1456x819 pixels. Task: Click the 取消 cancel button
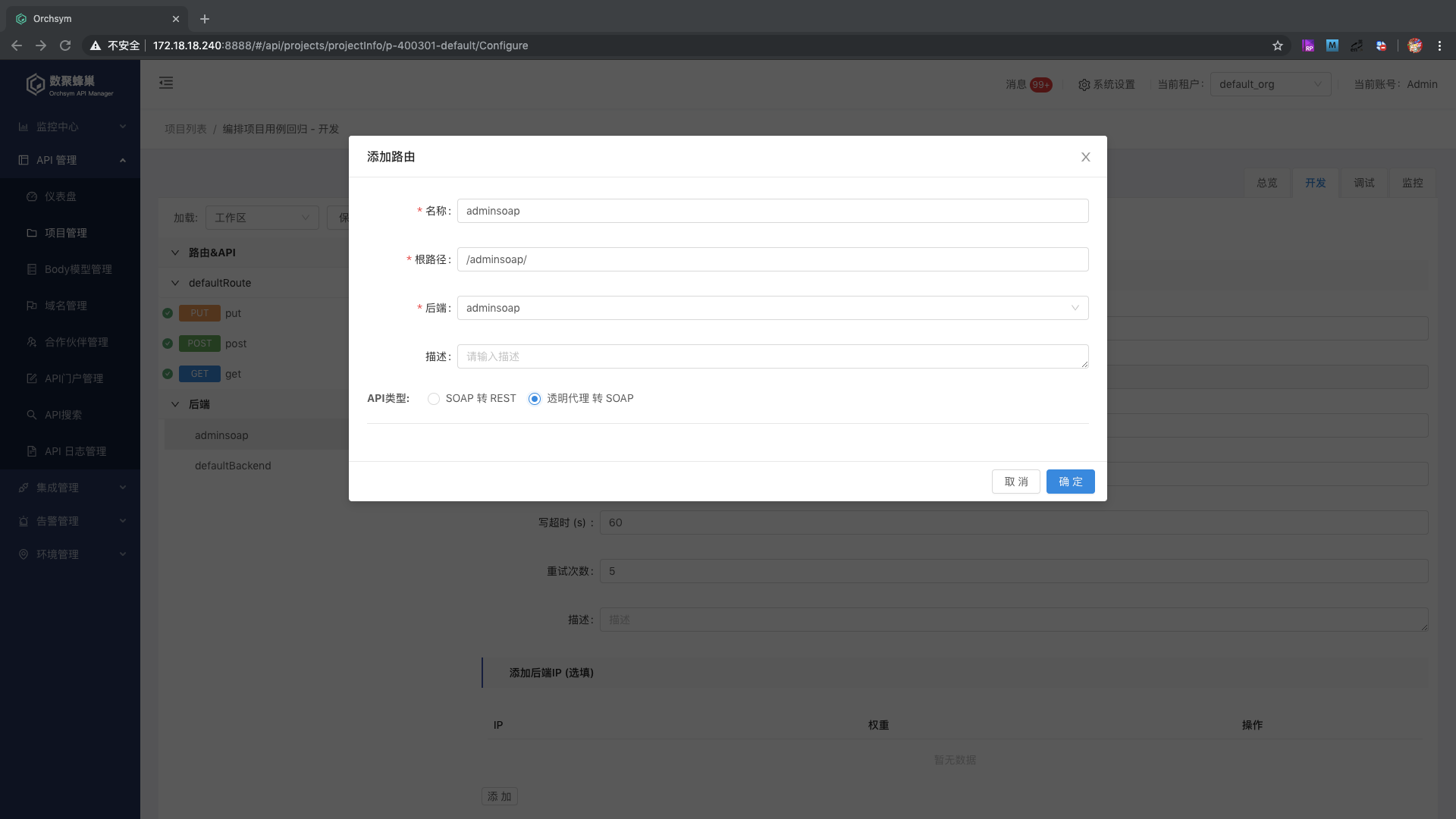click(1015, 482)
